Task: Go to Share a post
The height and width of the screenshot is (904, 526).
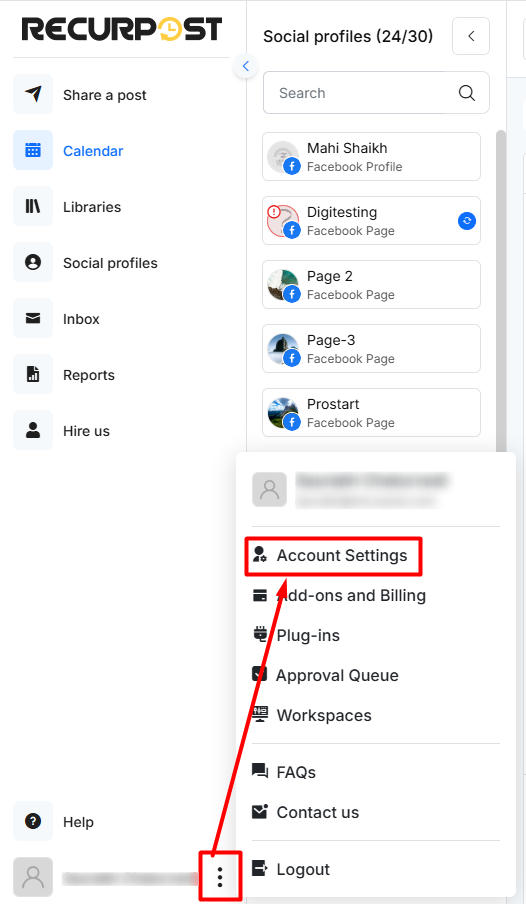Action: [104, 95]
